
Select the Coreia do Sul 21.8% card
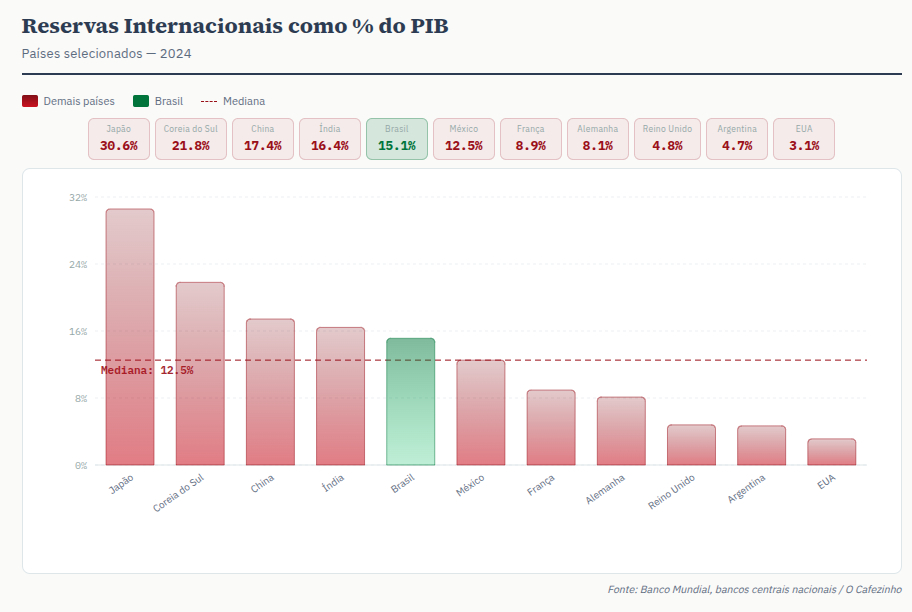pos(191,139)
